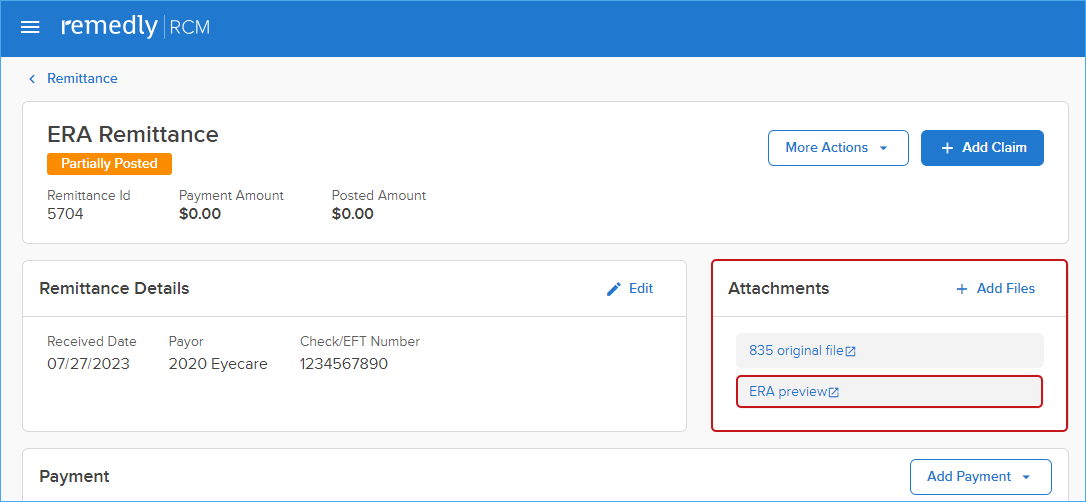Click the Payor value 2020 Eyecare
1086x502 pixels.
(x=218, y=364)
